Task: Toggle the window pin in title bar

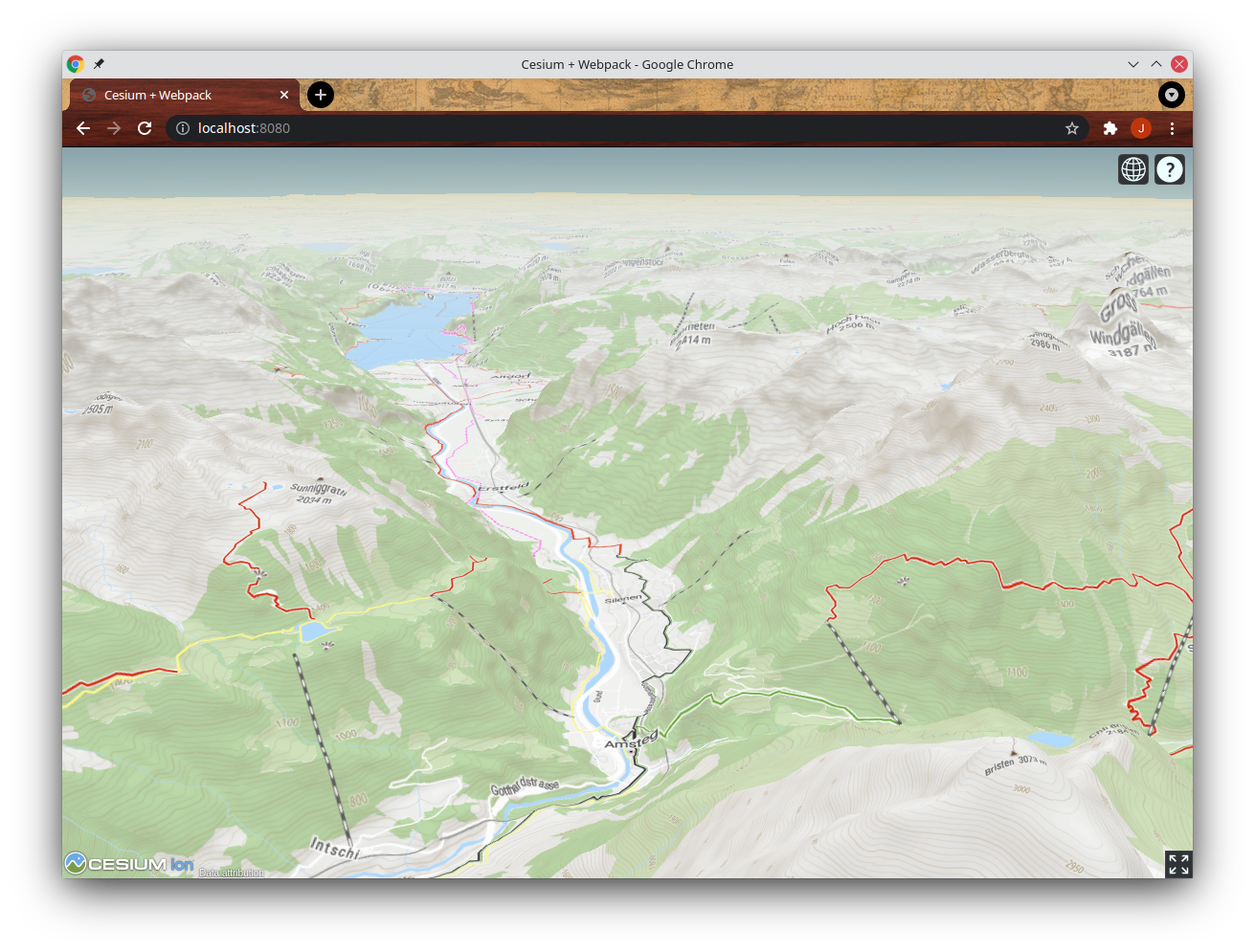Action: (x=99, y=64)
